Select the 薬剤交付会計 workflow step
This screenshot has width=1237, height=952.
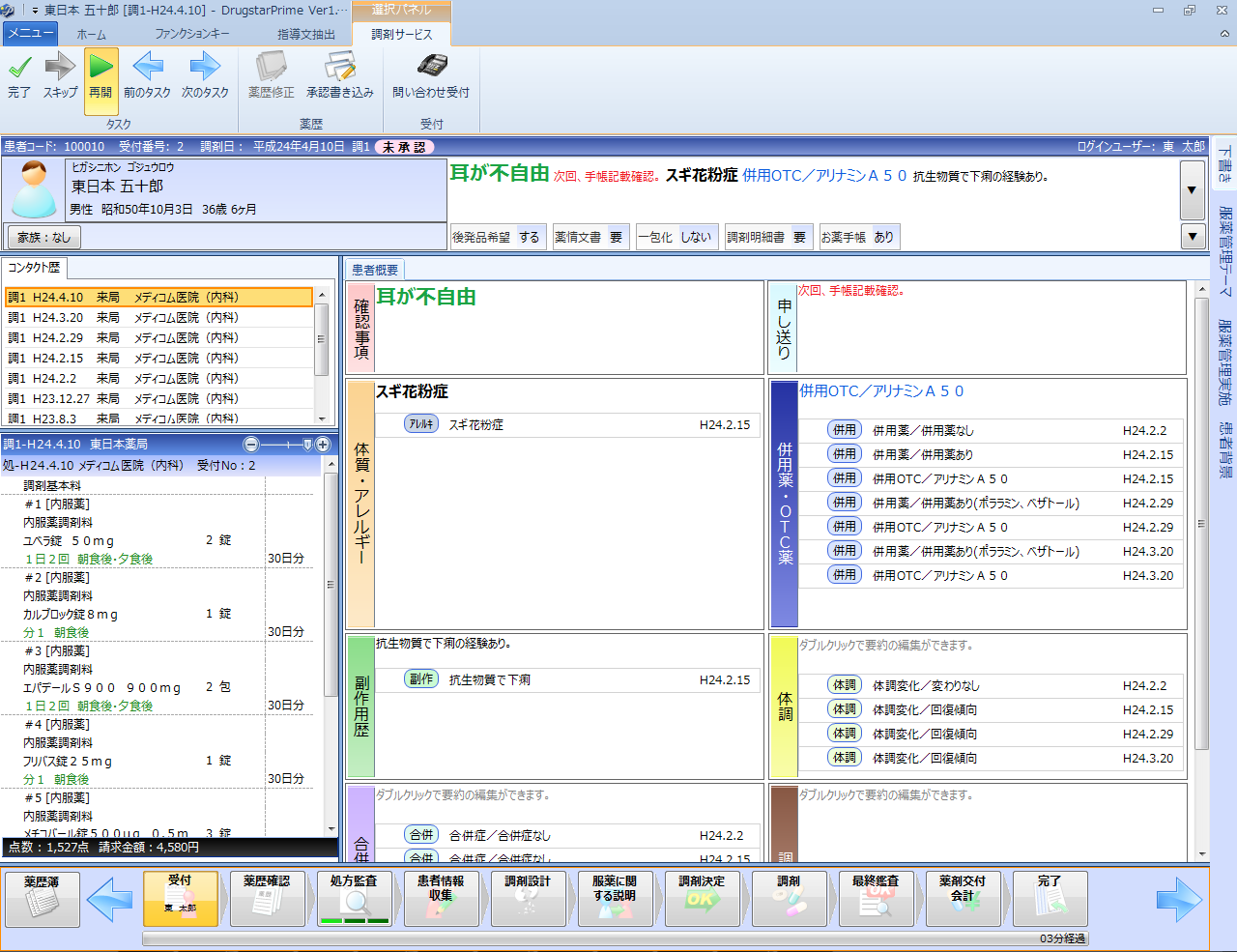click(x=963, y=899)
